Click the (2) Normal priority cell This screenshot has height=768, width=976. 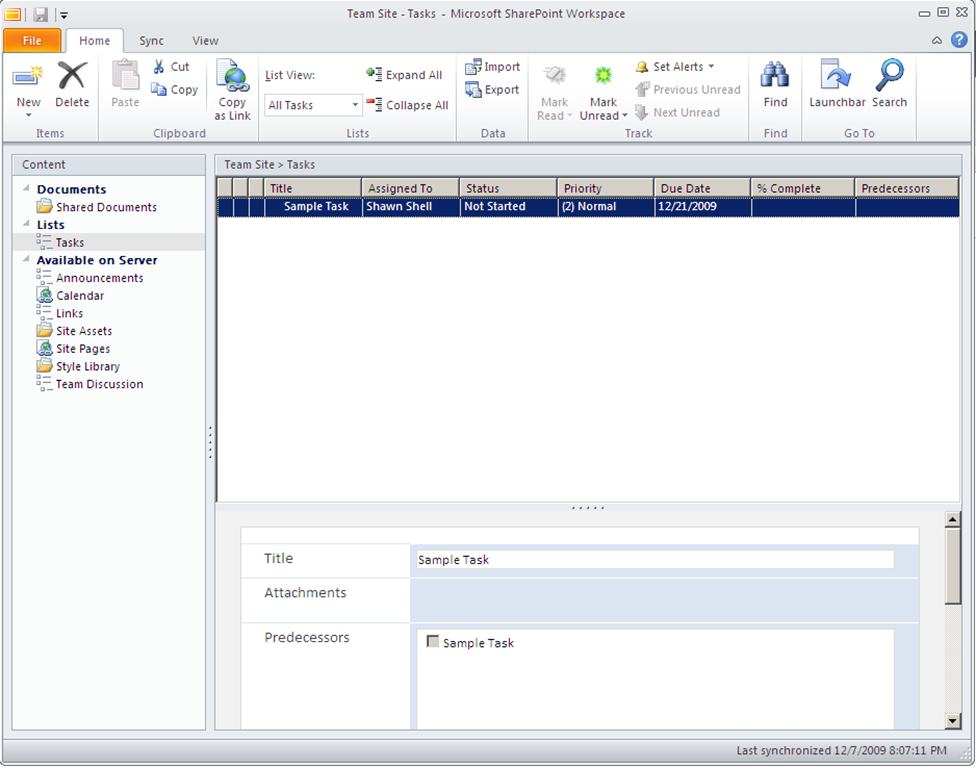[x=606, y=207]
